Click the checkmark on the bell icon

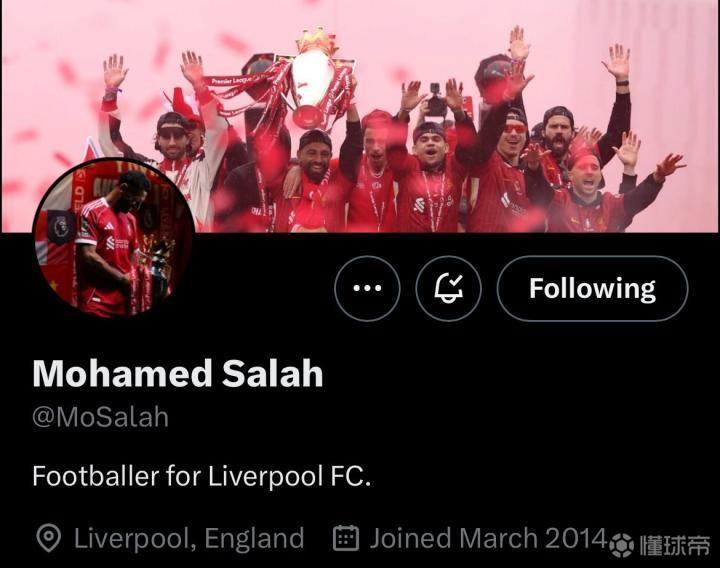[456, 281]
